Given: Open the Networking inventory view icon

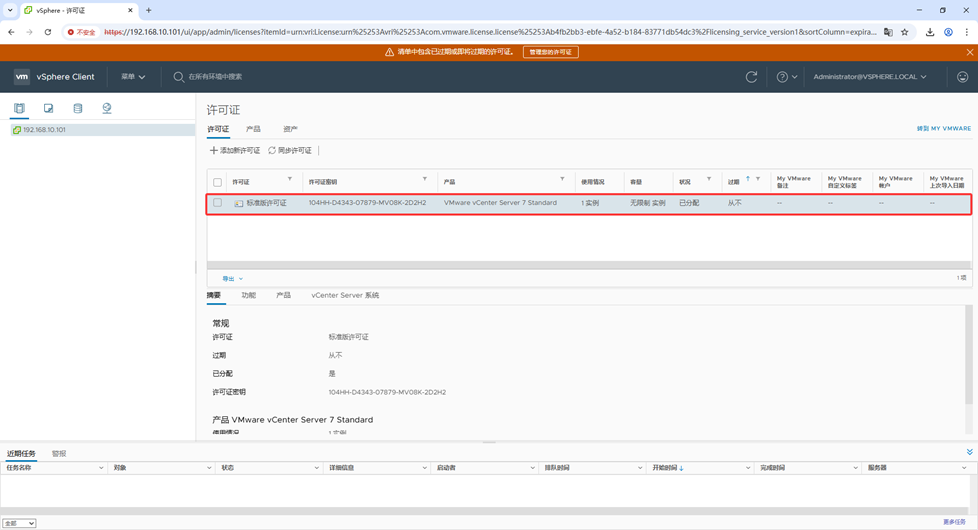Looking at the screenshot, I should 107,108.
